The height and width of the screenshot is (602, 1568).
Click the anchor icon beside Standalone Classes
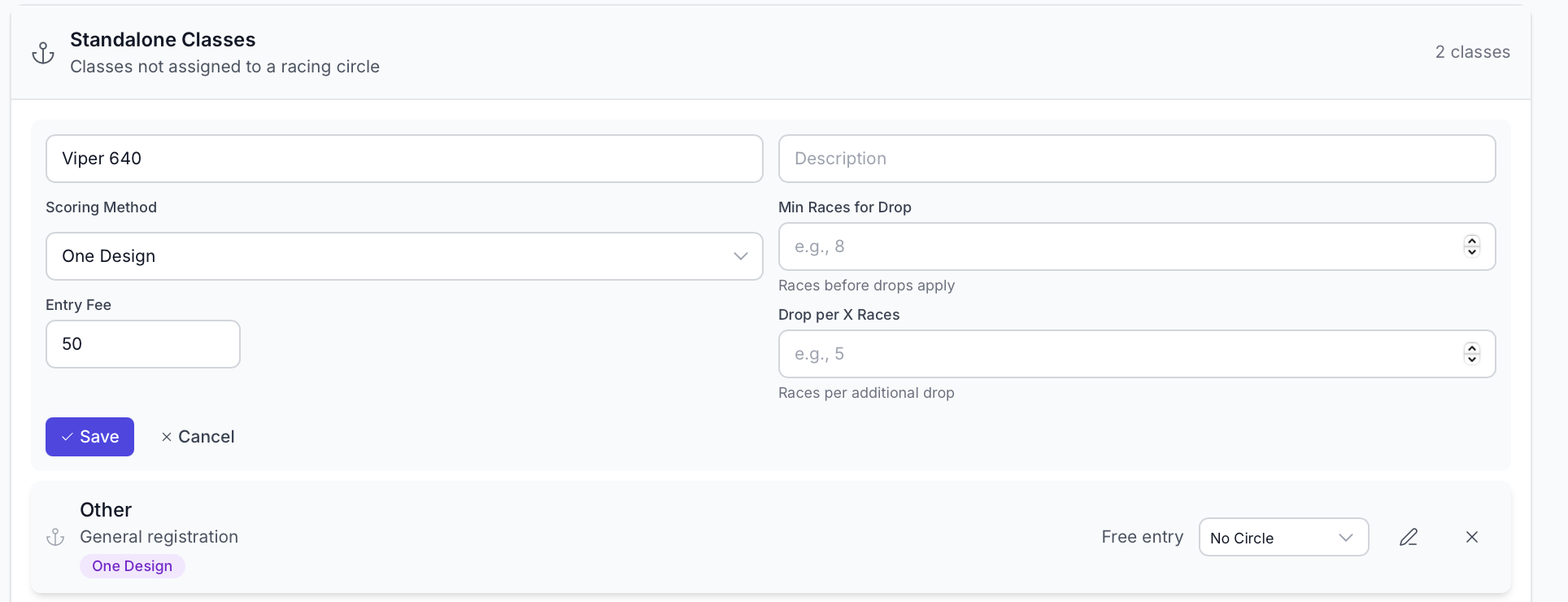coord(43,54)
